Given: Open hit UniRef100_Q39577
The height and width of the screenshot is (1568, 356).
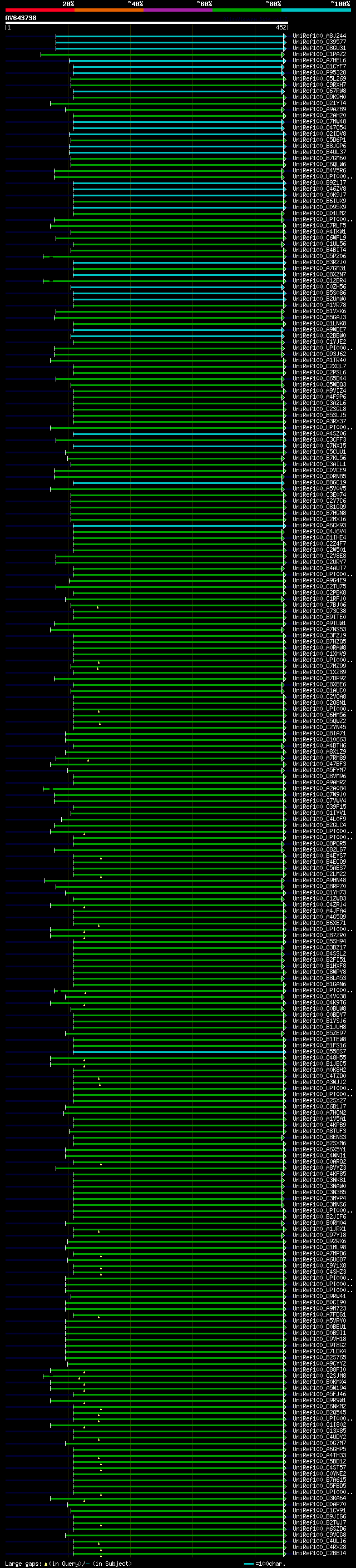Looking at the screenshot, I should click(319, 42).
